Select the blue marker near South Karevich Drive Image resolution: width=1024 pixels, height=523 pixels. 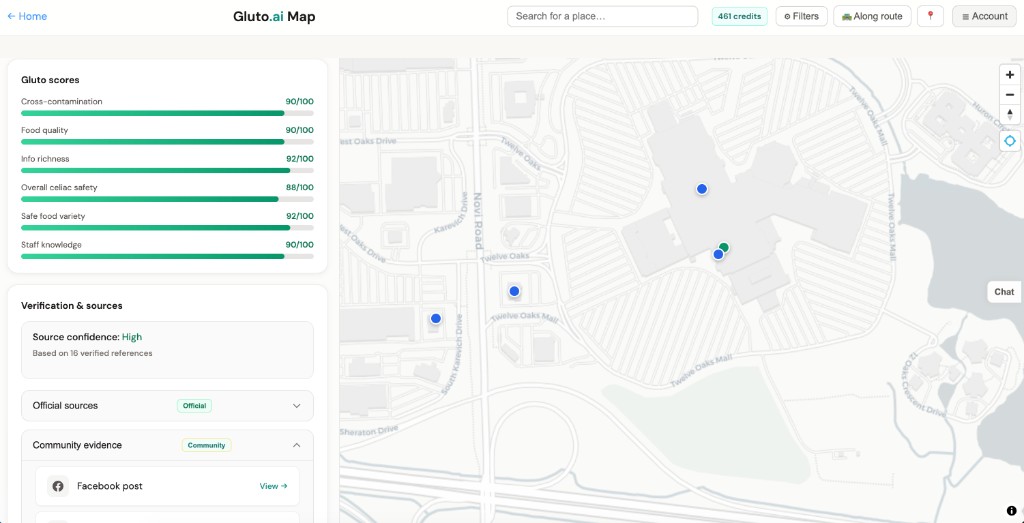[x=436, y=319]
